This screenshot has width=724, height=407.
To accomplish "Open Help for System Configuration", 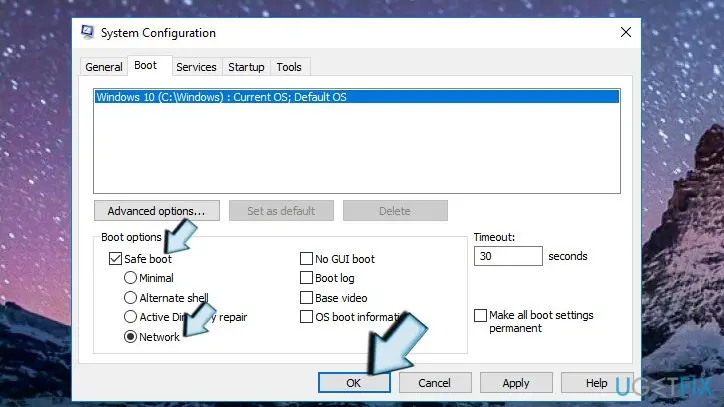I will click(597, 383).
